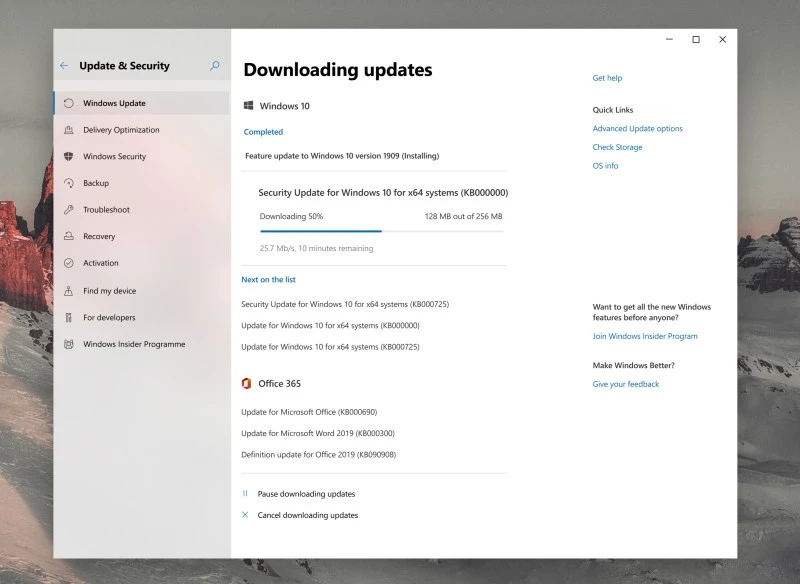Viewport: 800px width, 584px height.
Task: Open Advanced Update options
Action: [637, 128]
